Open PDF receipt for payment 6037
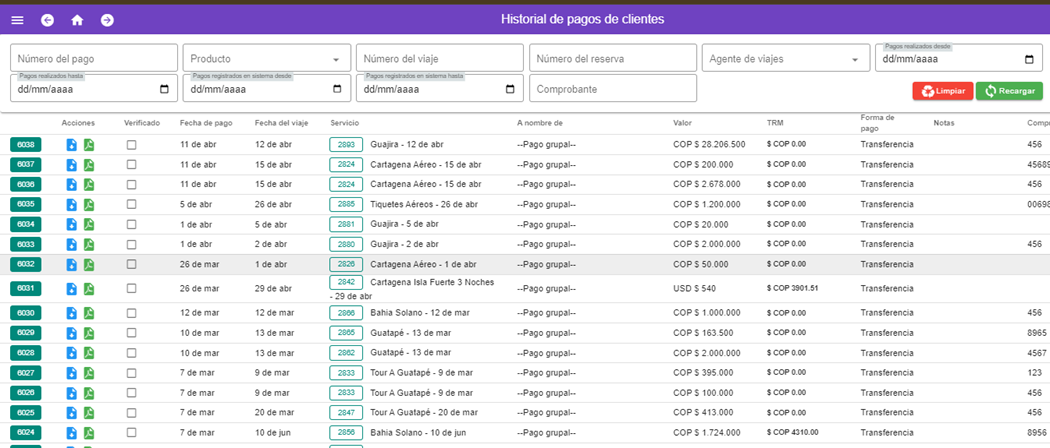This screenshot has height=448, width=1050. pyautogui.click(x=88, y=165)
